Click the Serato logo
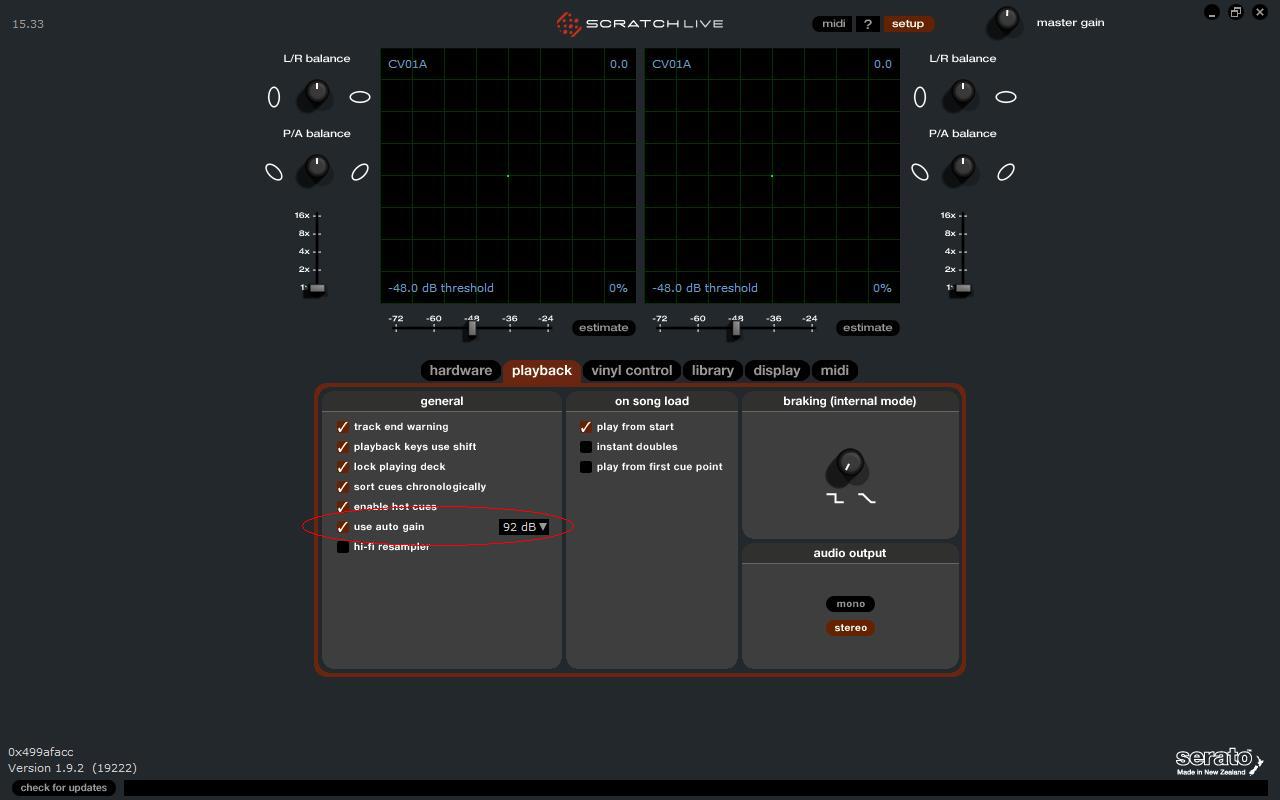The width and height of the screenshot is (1280, 800). coord(1219,760)
